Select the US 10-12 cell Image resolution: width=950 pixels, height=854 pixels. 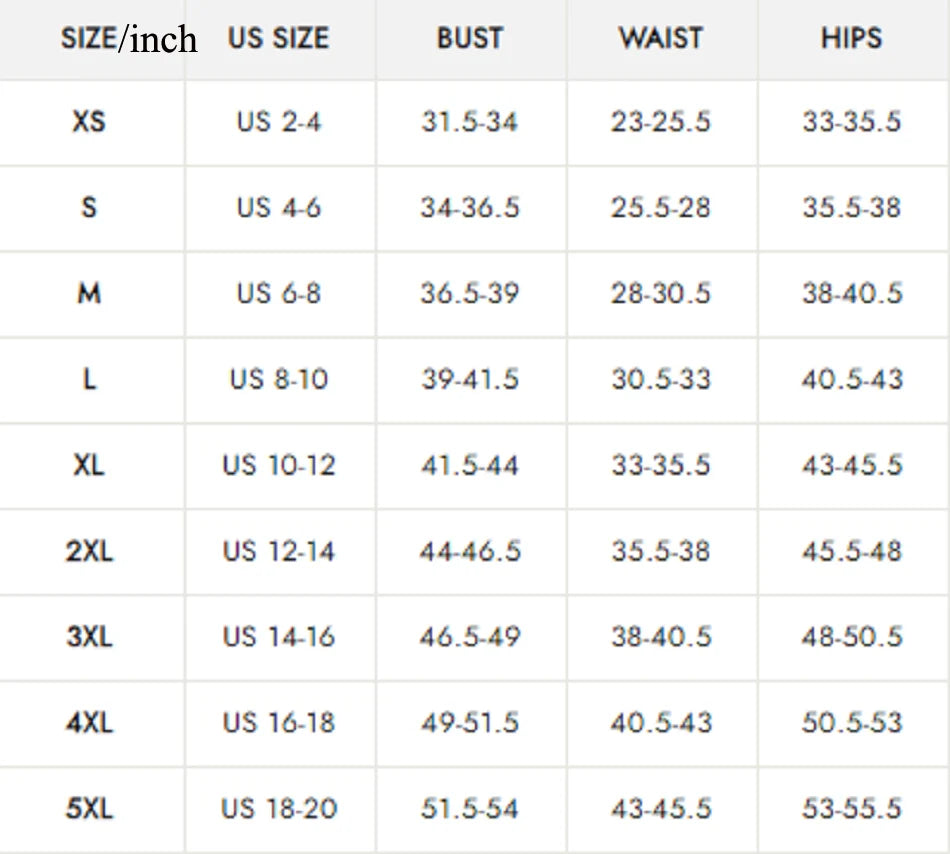coord(279,466)
